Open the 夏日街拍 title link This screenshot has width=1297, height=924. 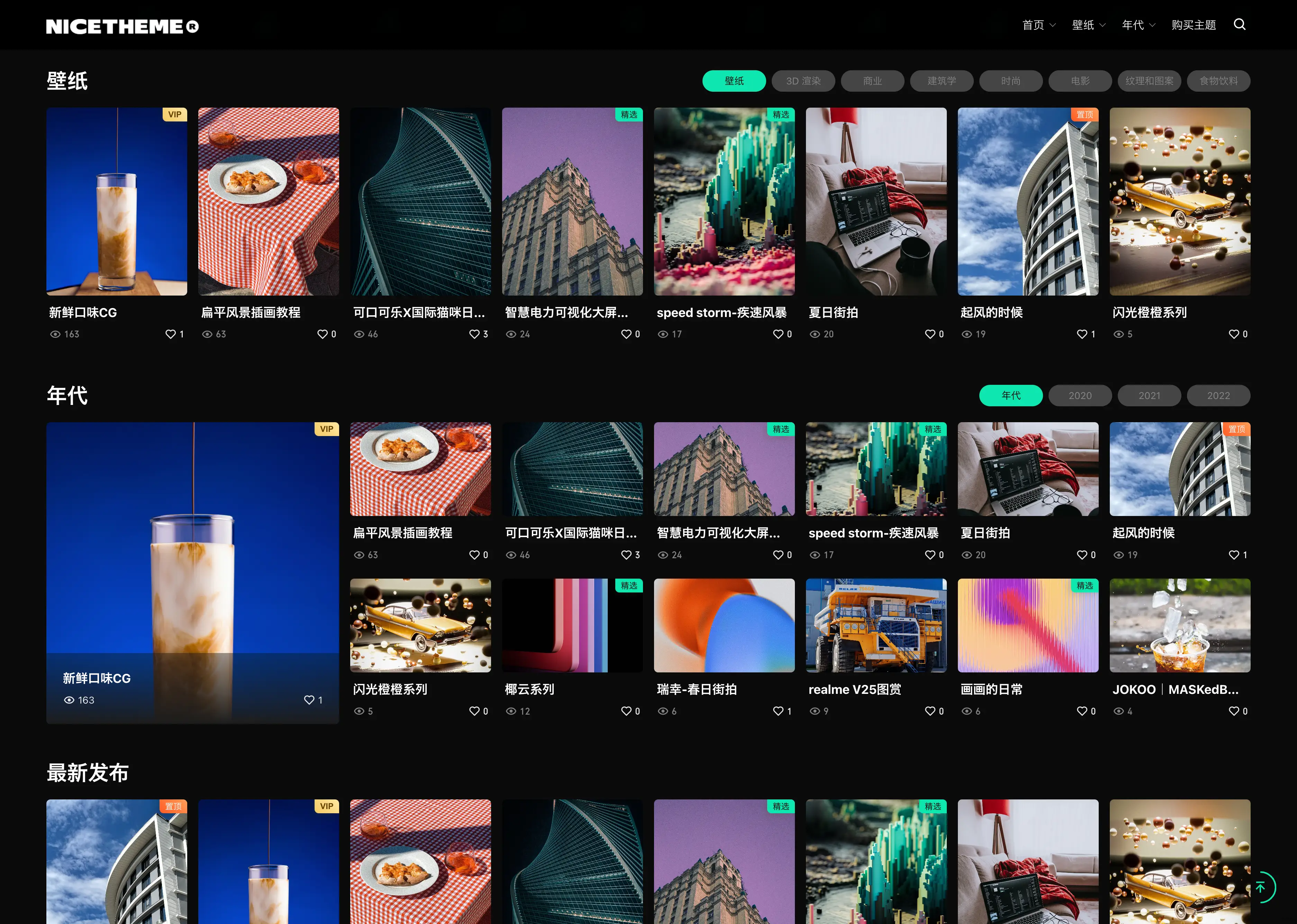(x=833, y=312)
